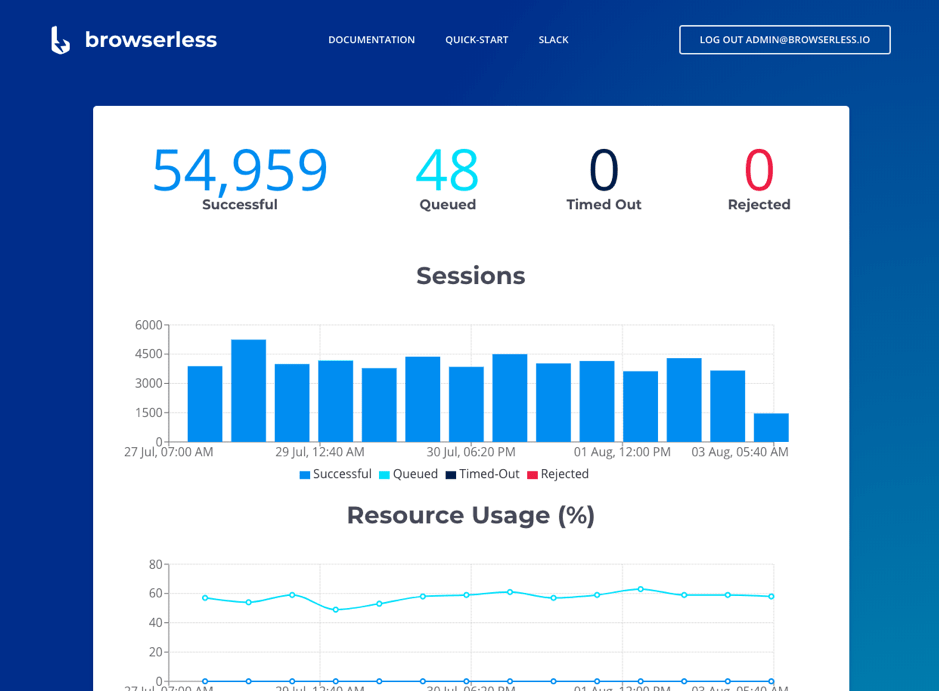
Task: Click the '03 Aug, 05:40 AM' Sessions axis label
Action: point(740,452)
